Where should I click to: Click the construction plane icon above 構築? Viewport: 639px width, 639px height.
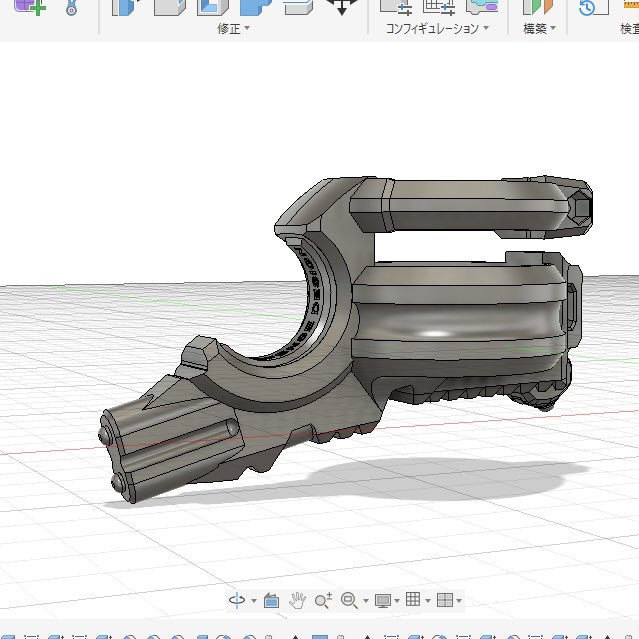(x=537, y=7)
